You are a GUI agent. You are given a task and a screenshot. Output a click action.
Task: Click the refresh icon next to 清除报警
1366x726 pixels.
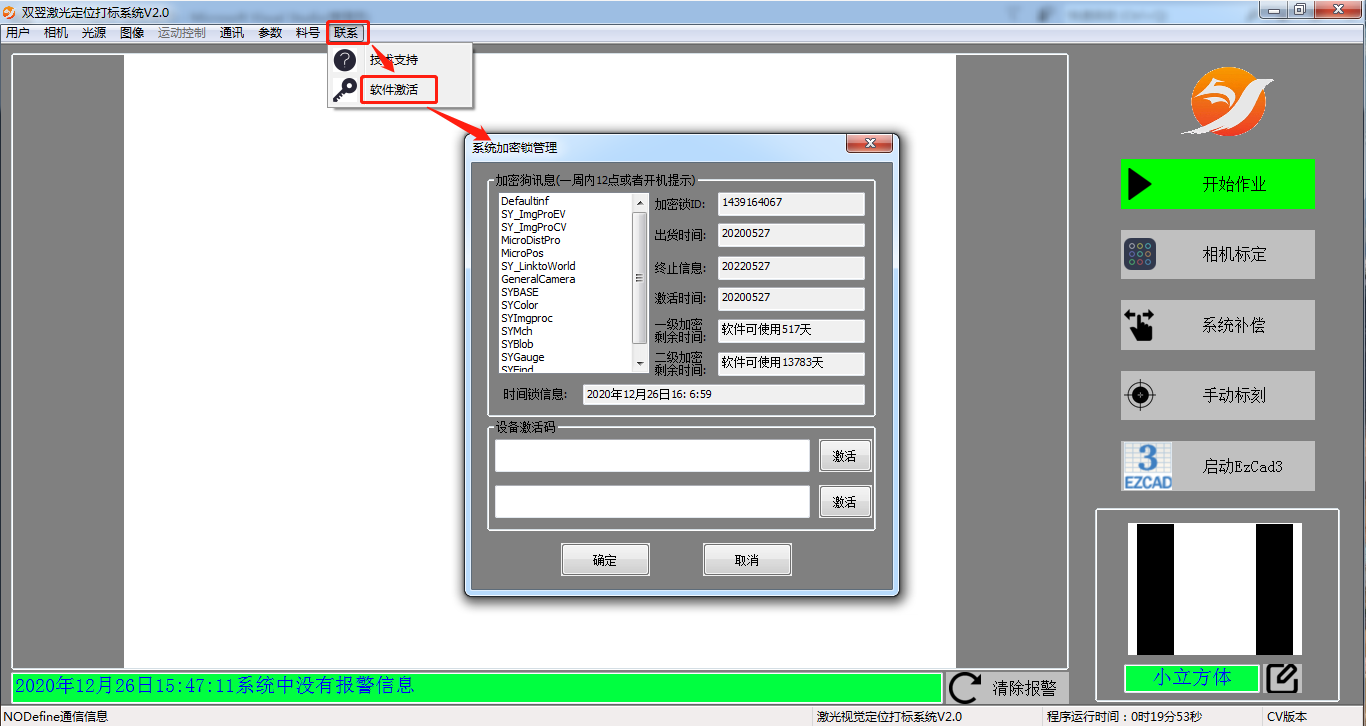(965, 688)
